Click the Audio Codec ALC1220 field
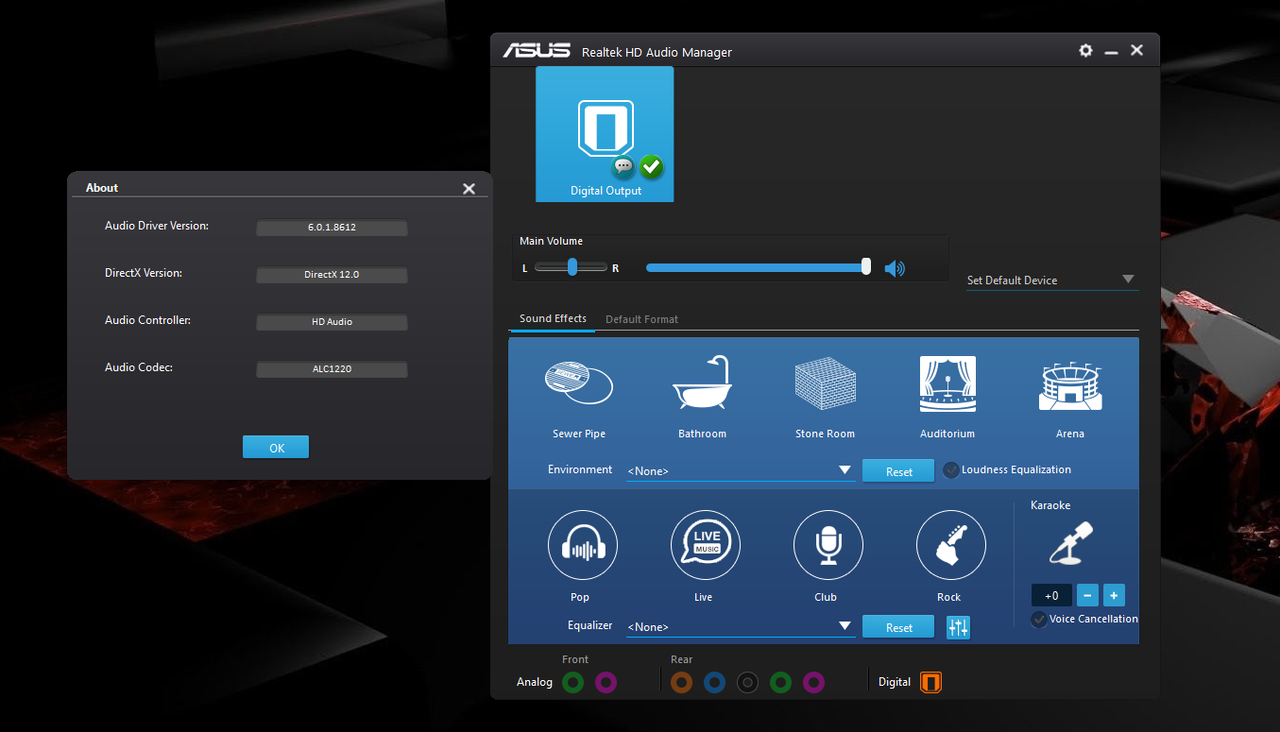 [x=332, y=369]
